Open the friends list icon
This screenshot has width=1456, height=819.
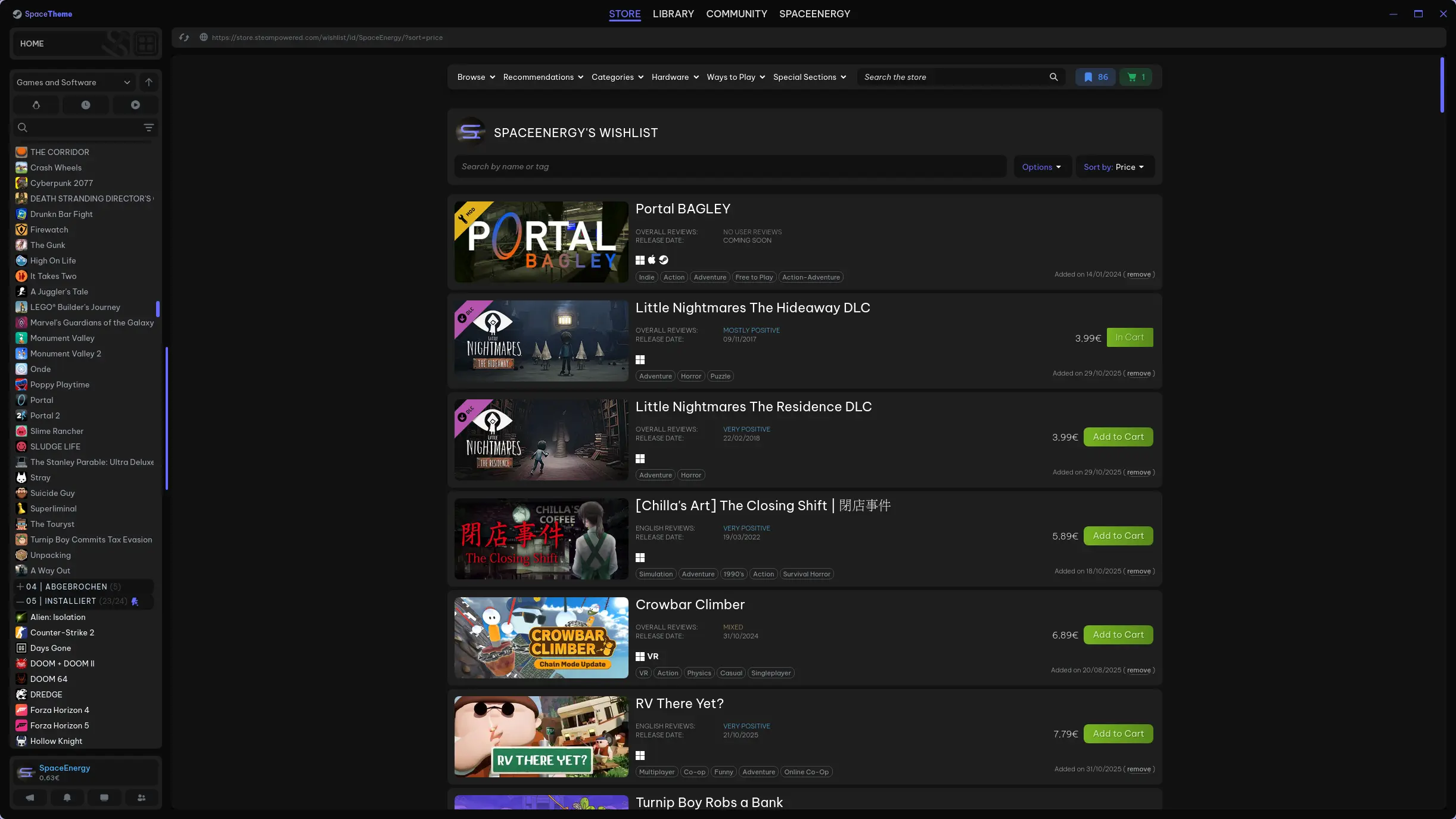point(141,798)
